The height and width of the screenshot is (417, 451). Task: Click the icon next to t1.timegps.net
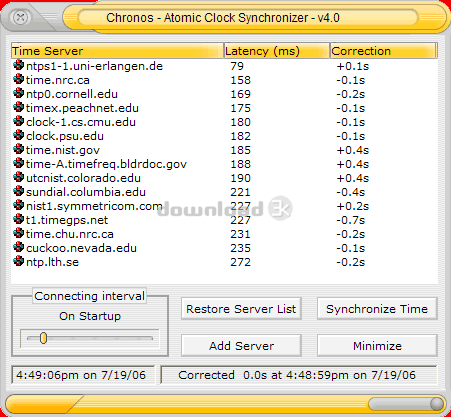coord(19,219)
